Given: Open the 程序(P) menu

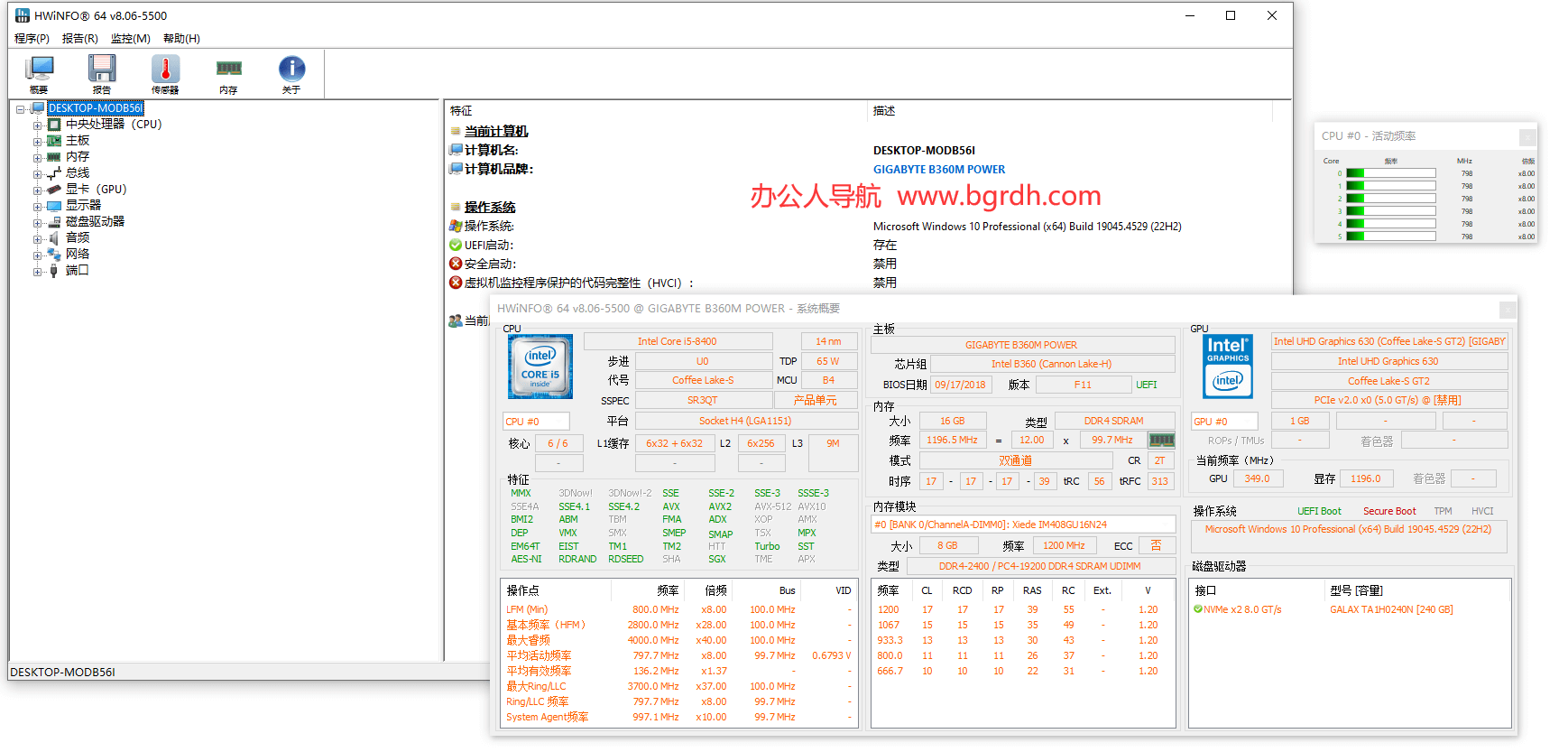Looking at the screenshot, I should point(32,39).
